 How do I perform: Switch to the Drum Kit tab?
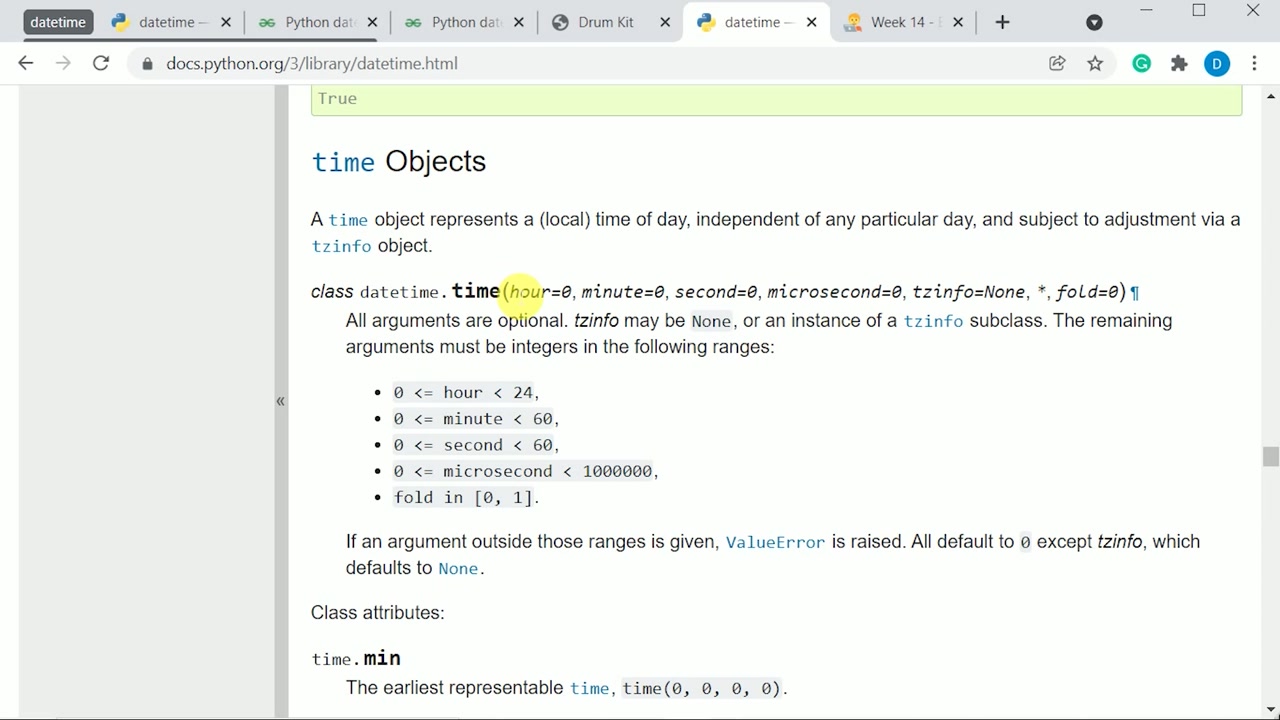[605, 22]
